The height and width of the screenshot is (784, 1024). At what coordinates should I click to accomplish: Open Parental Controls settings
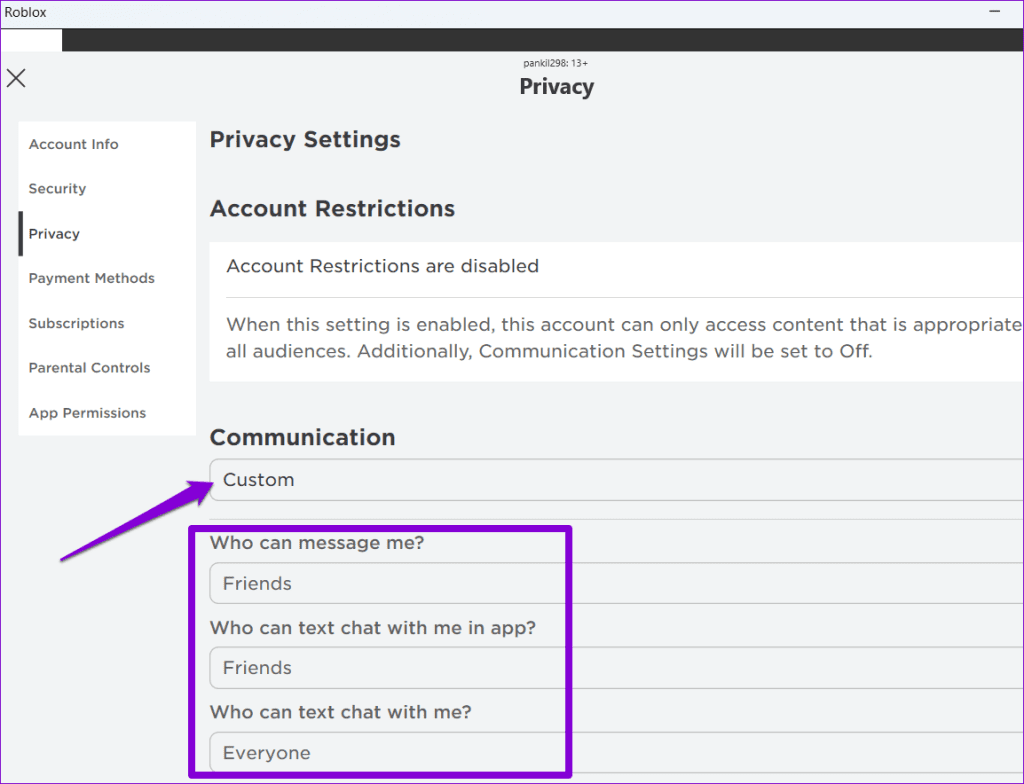click(90, 367)
